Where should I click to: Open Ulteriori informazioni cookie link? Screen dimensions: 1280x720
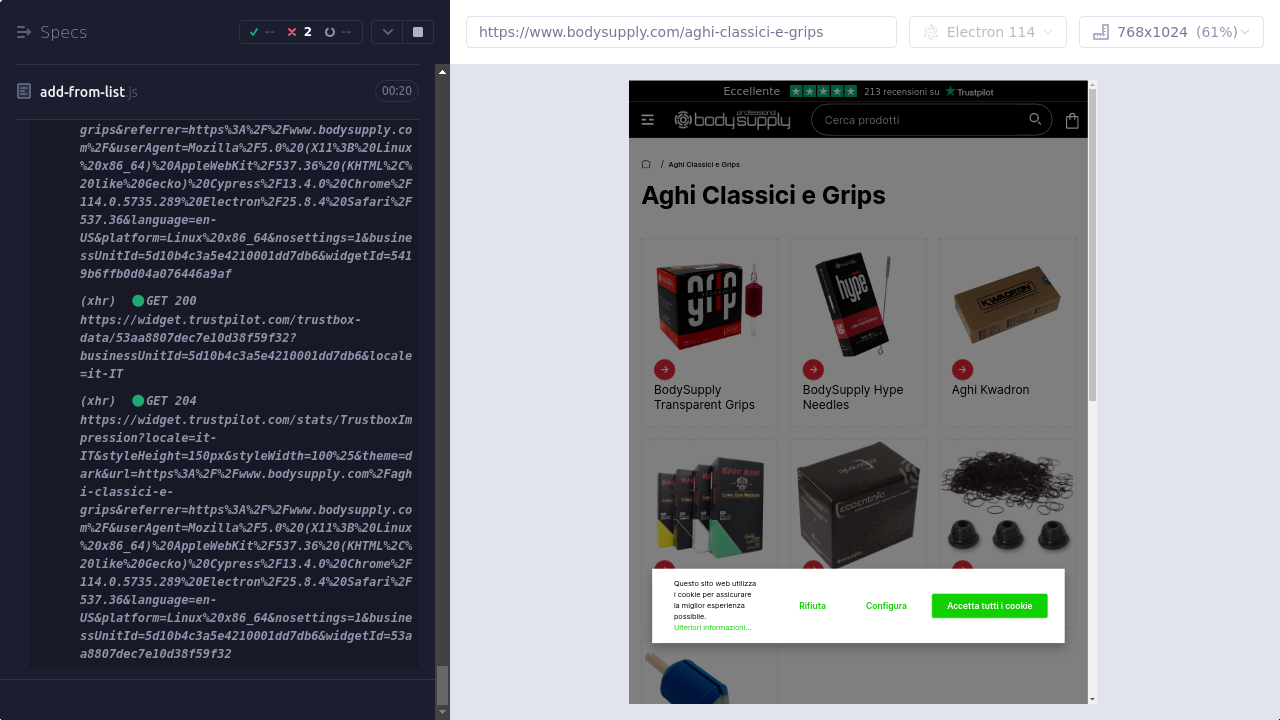(x=712, y=628)
